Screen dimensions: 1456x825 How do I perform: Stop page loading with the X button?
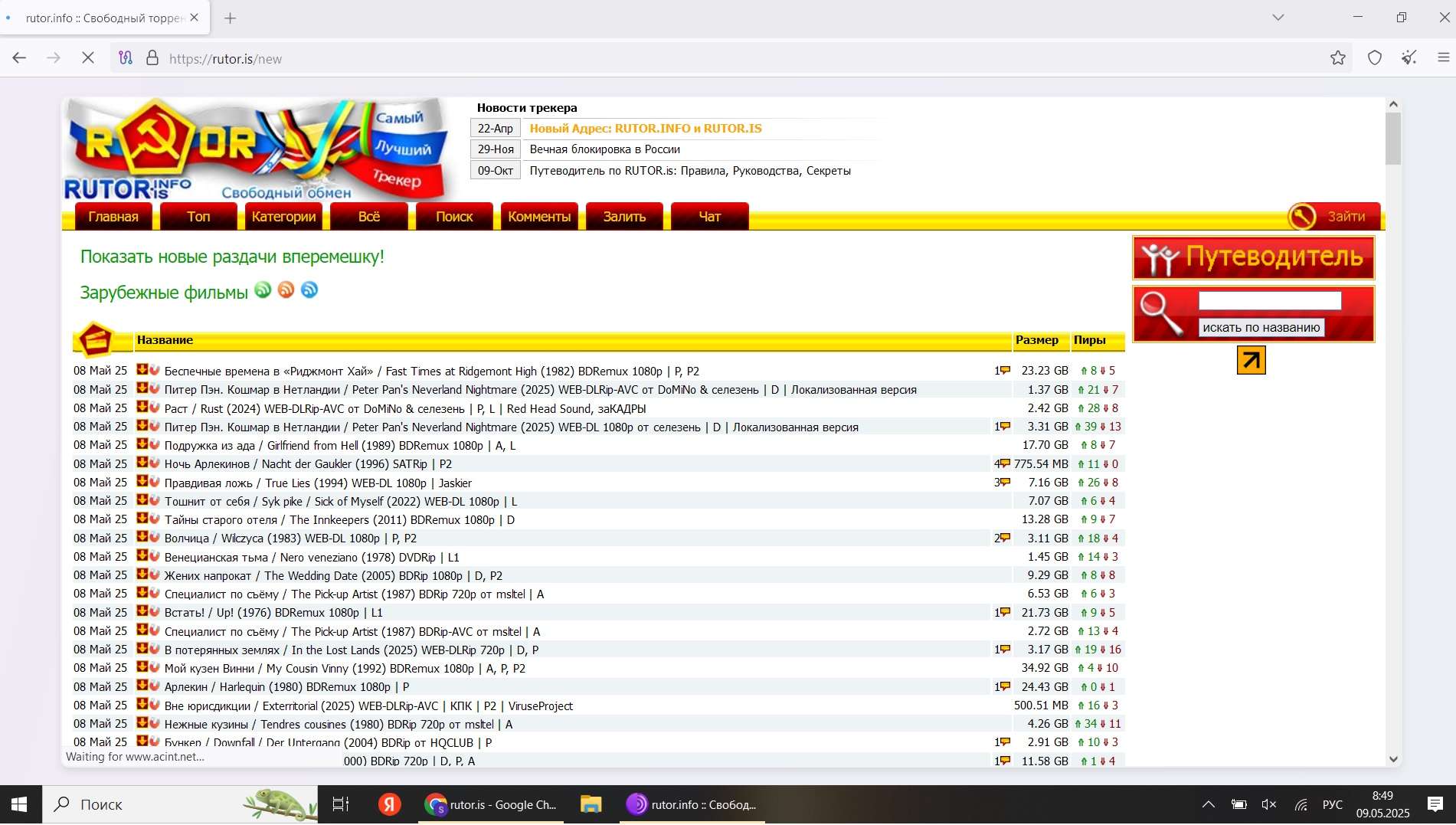click(88, 58)
